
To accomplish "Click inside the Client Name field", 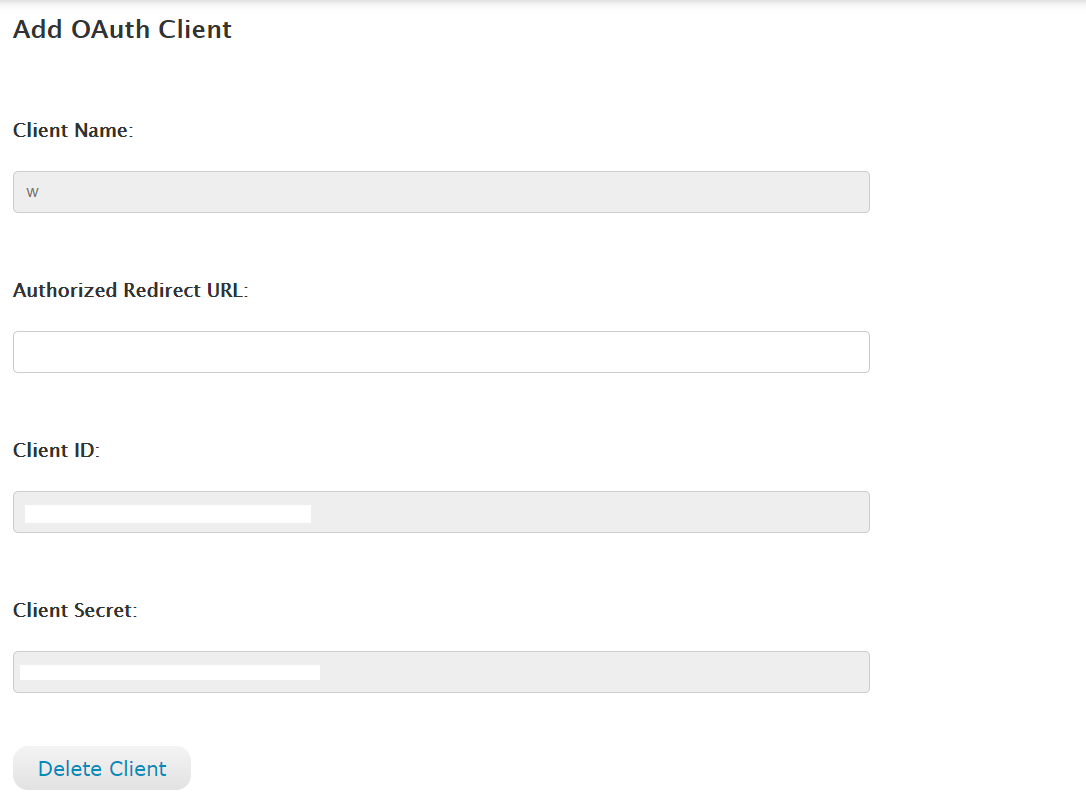I will tap(440, 191).
